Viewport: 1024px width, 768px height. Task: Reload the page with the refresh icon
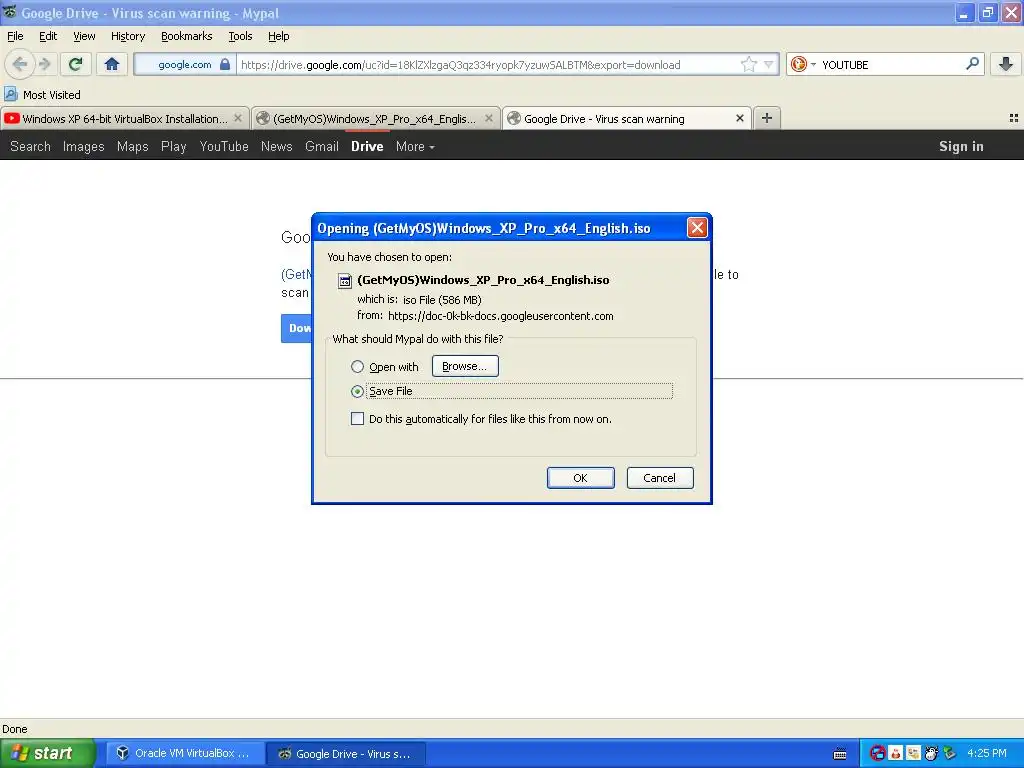(x=76, y=64)
